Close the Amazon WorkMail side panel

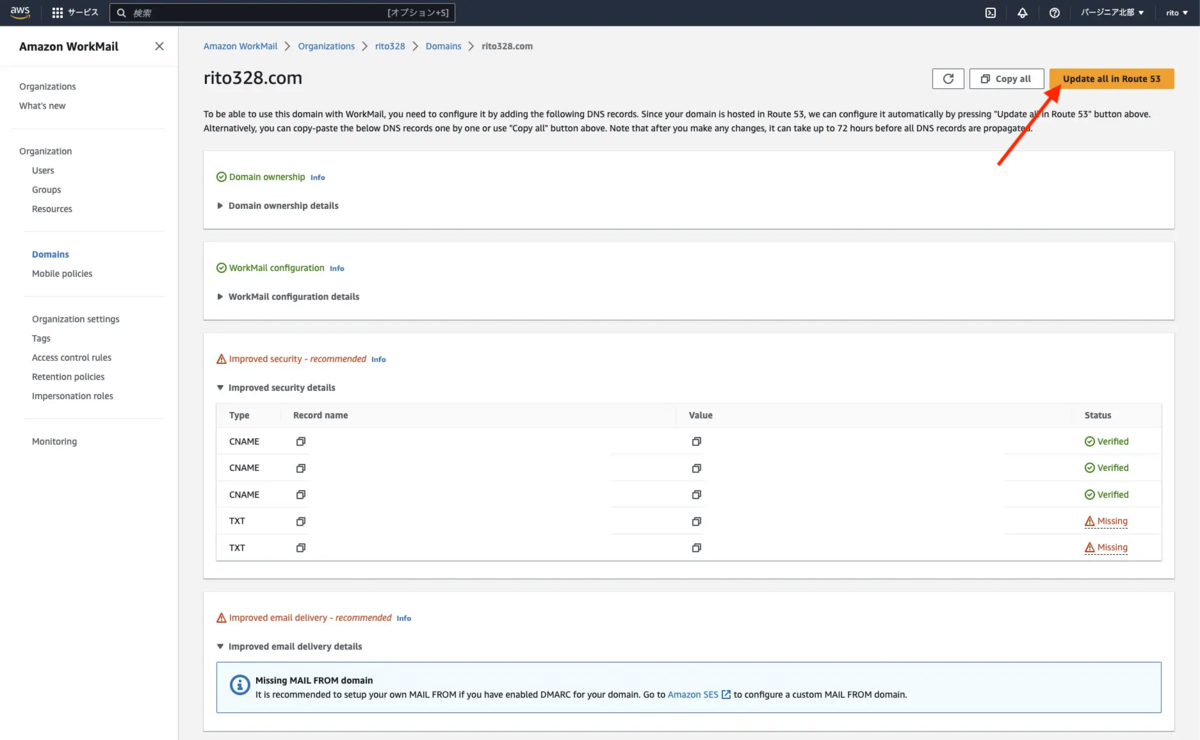pos(158,46)
